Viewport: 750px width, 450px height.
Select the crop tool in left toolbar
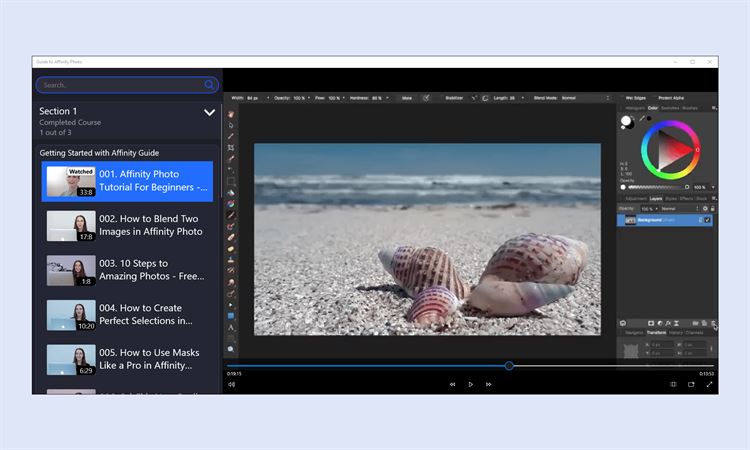tap(231, 147)
